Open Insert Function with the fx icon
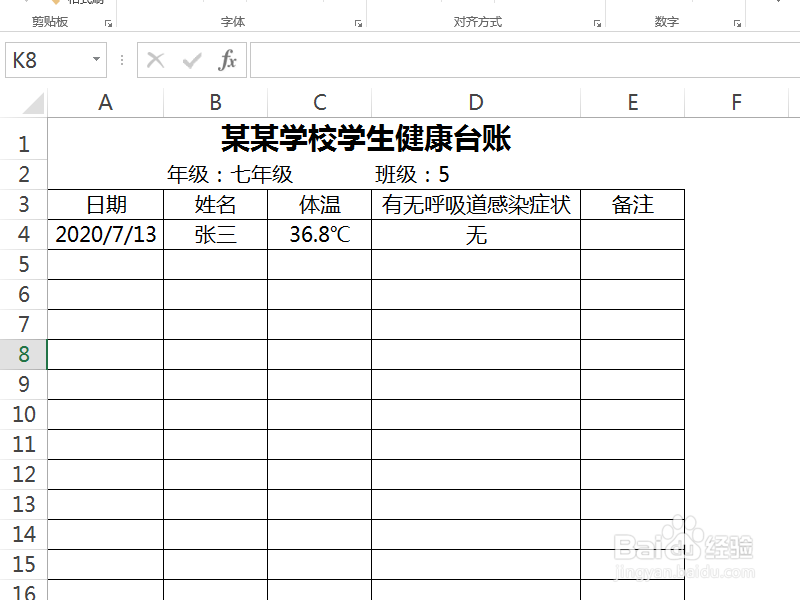The height and width of the screenshot is (600, 800). coord(227,59)
